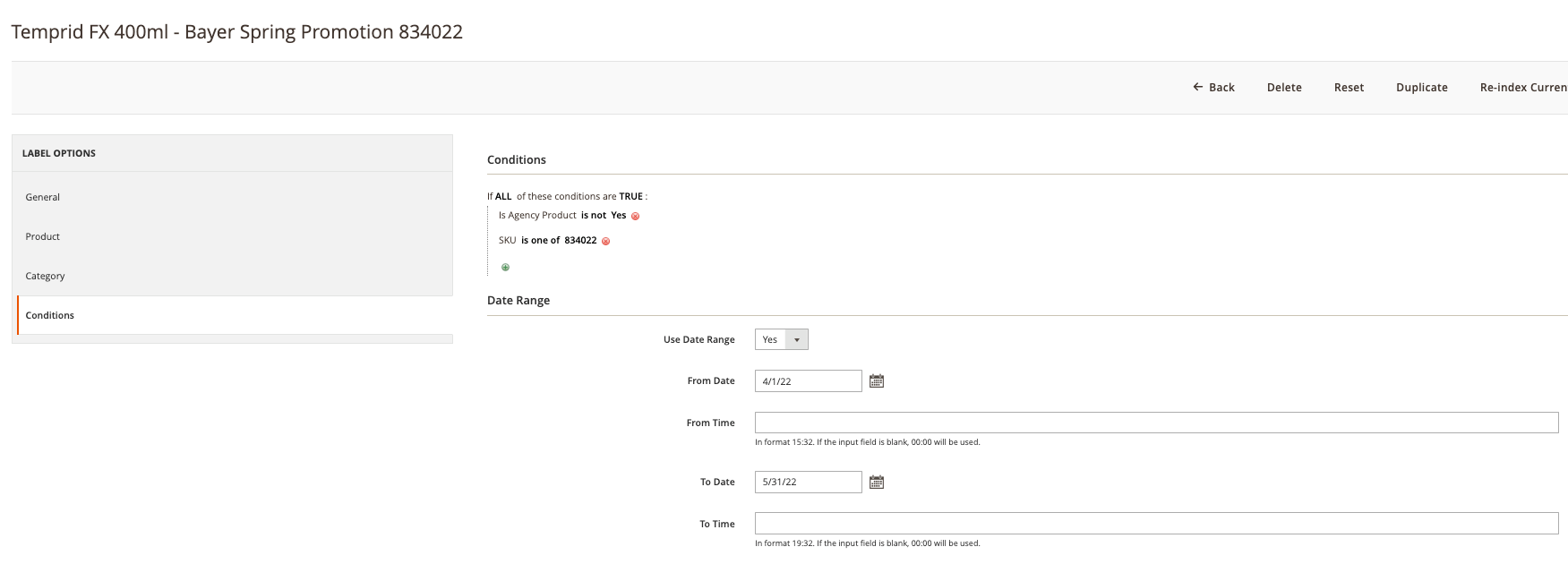Change the 'is not' operator

594,216
